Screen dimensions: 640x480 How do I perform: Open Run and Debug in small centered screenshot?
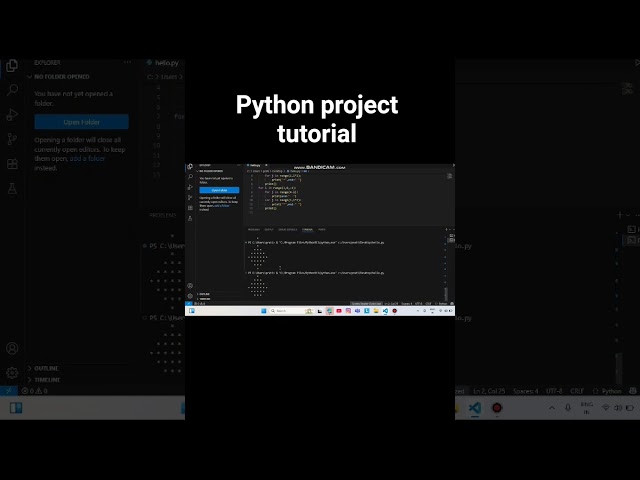[190, 187]
